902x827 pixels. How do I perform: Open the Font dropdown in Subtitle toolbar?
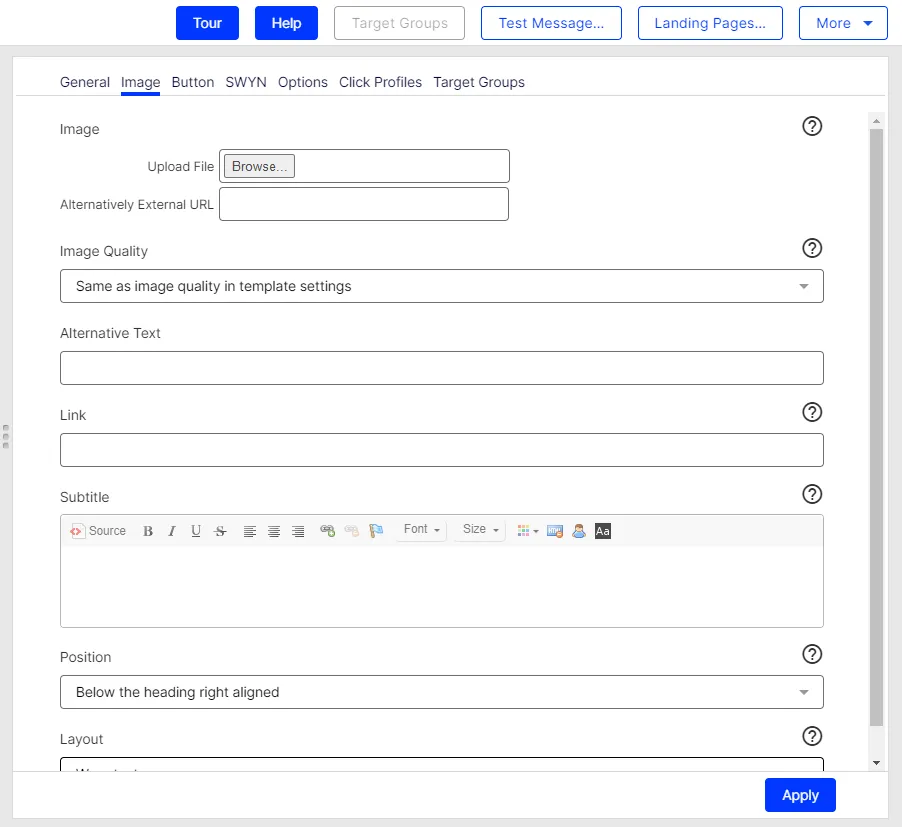pyautogui.click(x=422, y=530)
